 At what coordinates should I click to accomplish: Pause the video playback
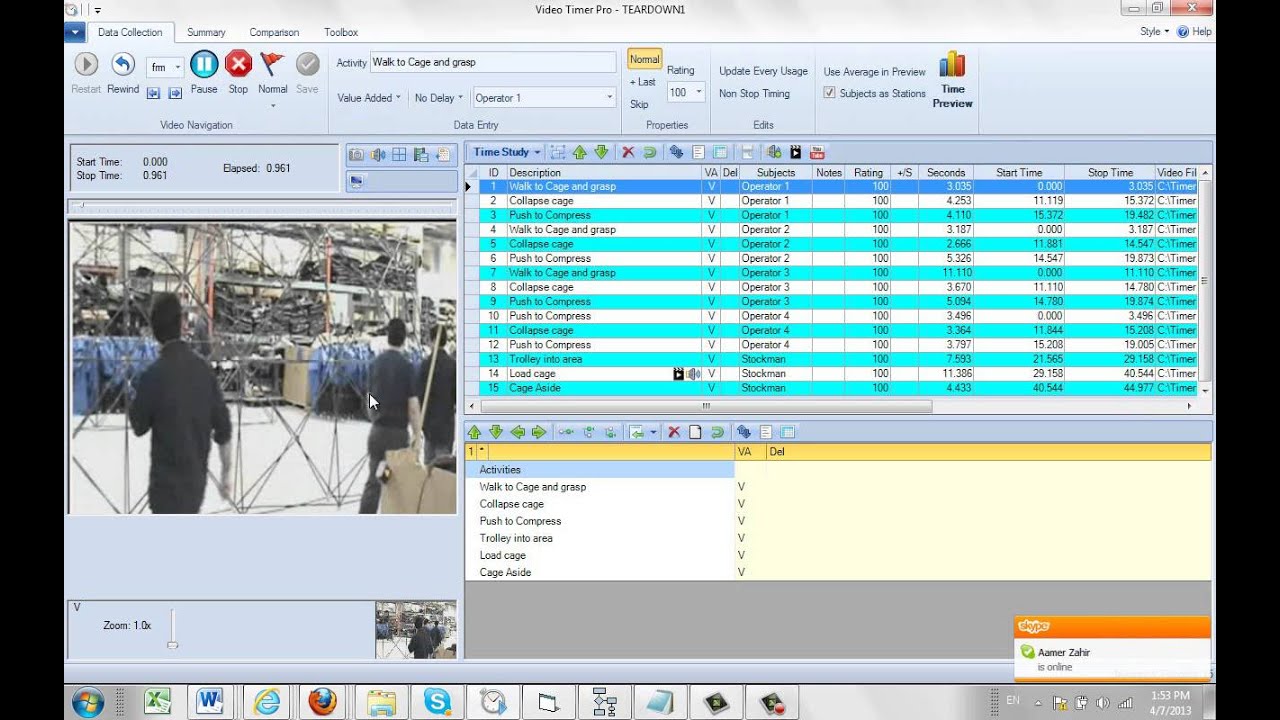pyautogui.click(x=204, y=66)
